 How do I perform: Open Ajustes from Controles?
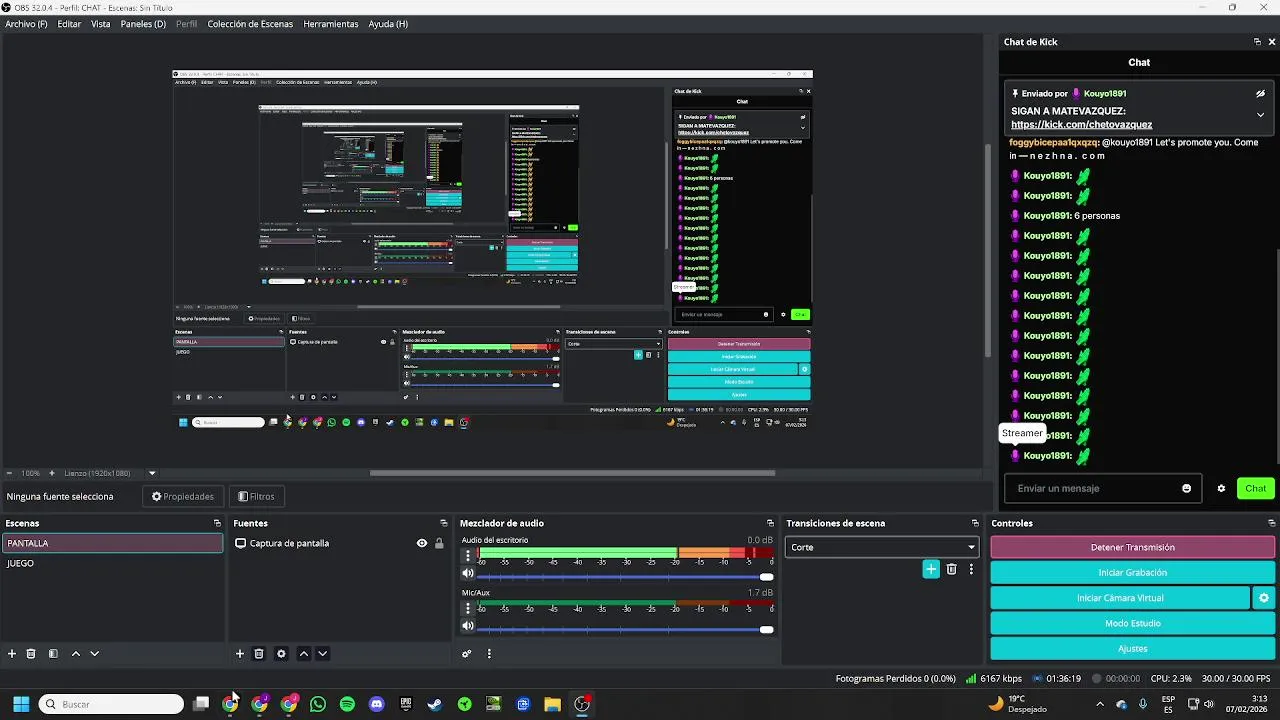[x=1133, y=648]
